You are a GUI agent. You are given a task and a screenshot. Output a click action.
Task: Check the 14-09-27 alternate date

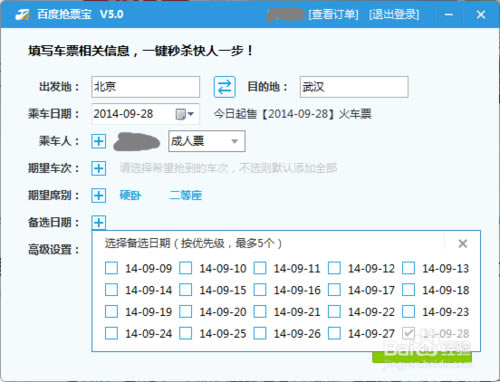click(x=334, y=333)
